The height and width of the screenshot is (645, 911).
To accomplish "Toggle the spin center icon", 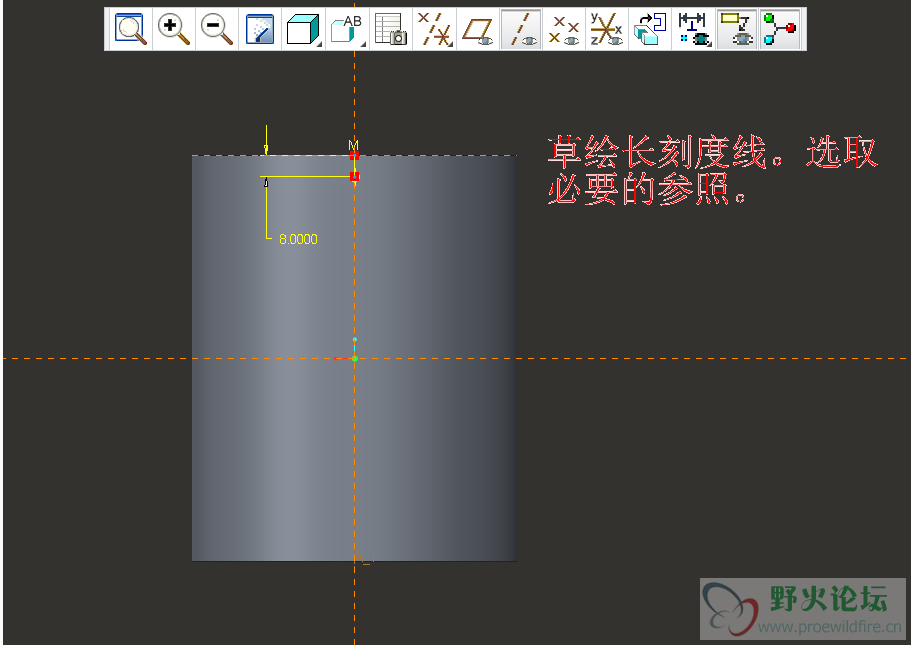I will point(780,29).
